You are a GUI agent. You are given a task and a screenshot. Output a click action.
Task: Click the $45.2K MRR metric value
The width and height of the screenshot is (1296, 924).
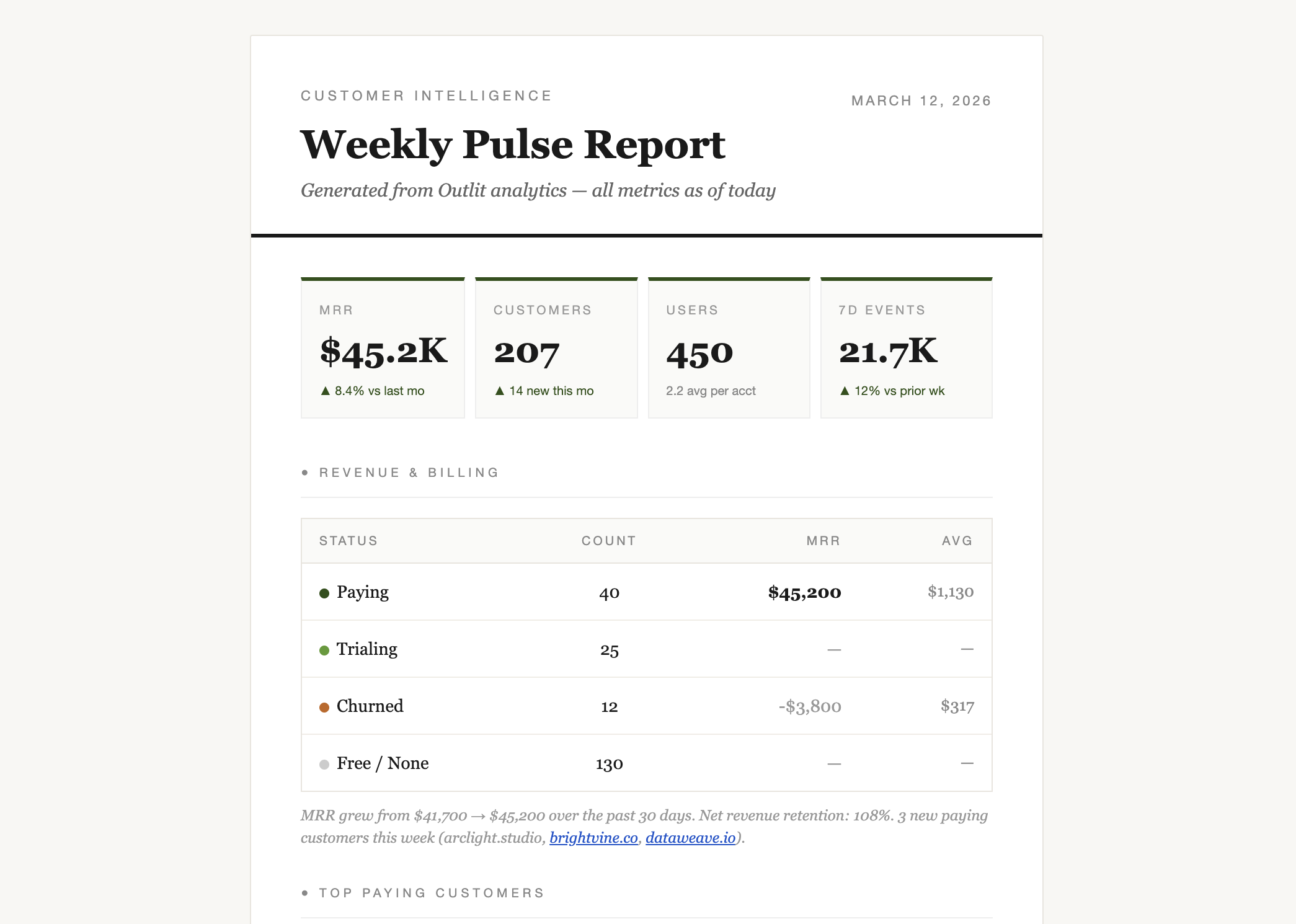click(383, 352)
